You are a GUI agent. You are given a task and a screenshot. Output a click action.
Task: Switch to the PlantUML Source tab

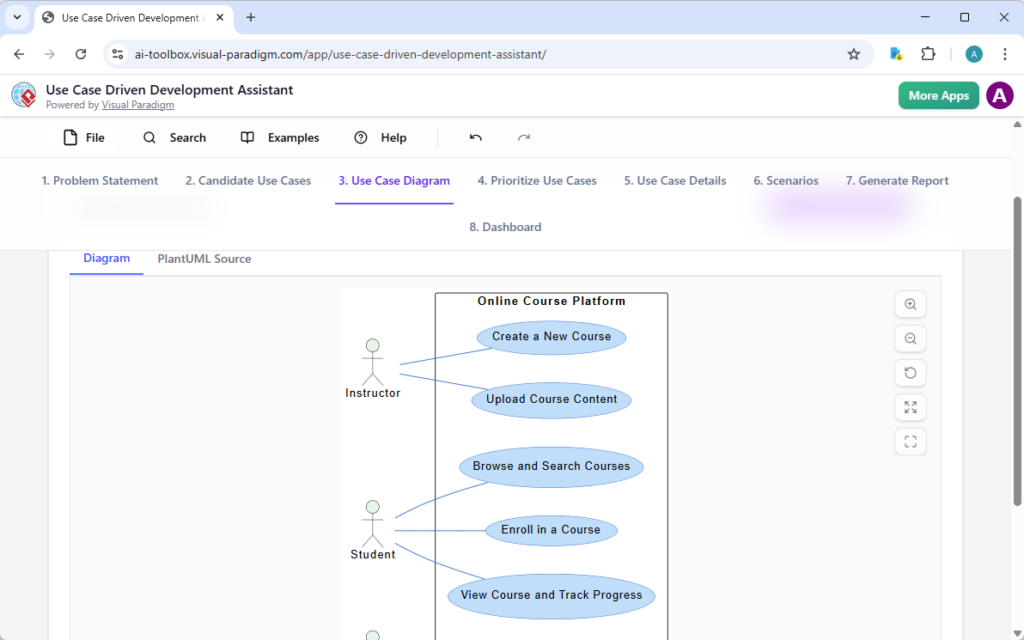pyautogui.click(x=204, y=259)
